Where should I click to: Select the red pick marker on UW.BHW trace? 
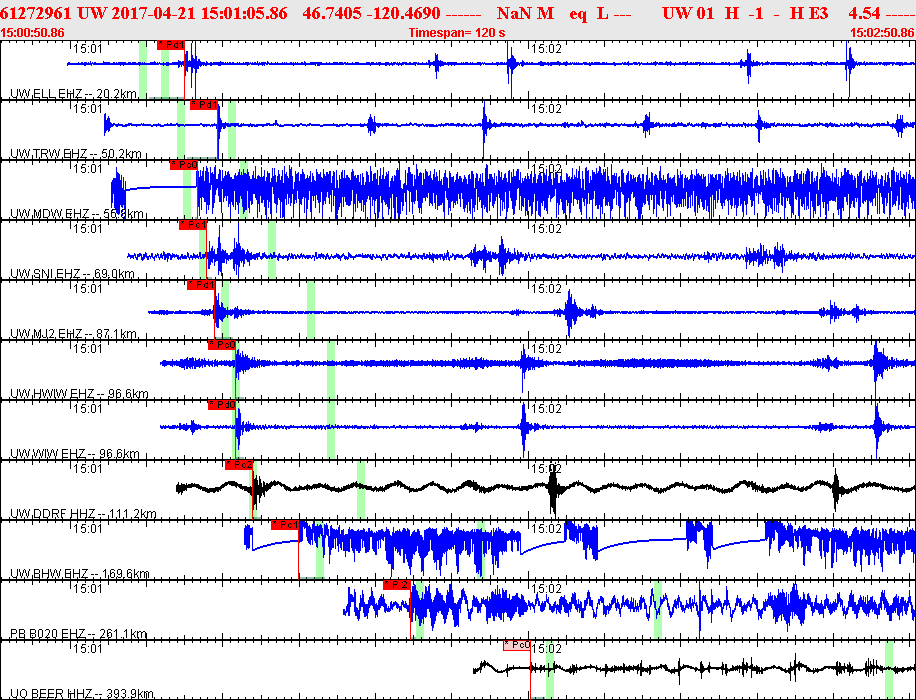(x=285, y=525)
